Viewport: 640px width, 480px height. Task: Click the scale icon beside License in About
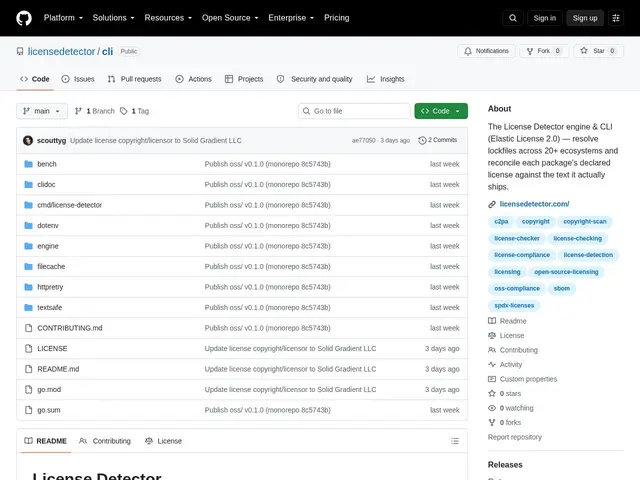click(x=492, y=336)
